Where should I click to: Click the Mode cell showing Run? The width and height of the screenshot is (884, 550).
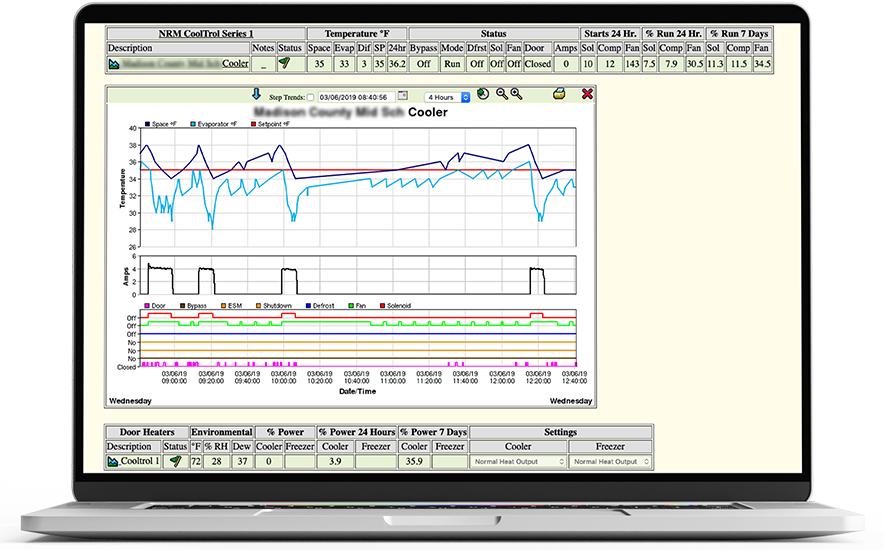coord(452,64)
